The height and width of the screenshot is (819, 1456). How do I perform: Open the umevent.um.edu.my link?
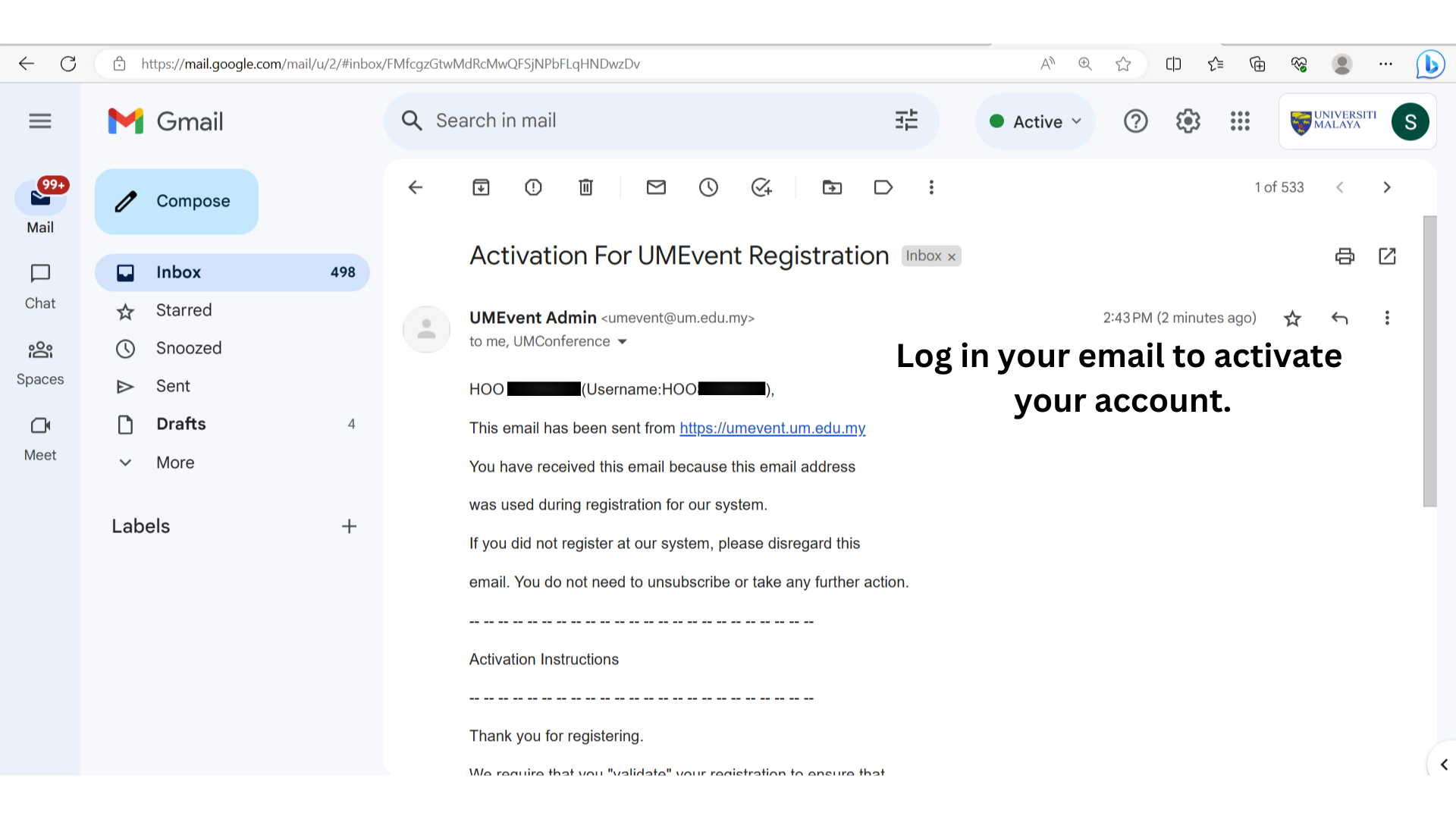click(x=772, y=428)
